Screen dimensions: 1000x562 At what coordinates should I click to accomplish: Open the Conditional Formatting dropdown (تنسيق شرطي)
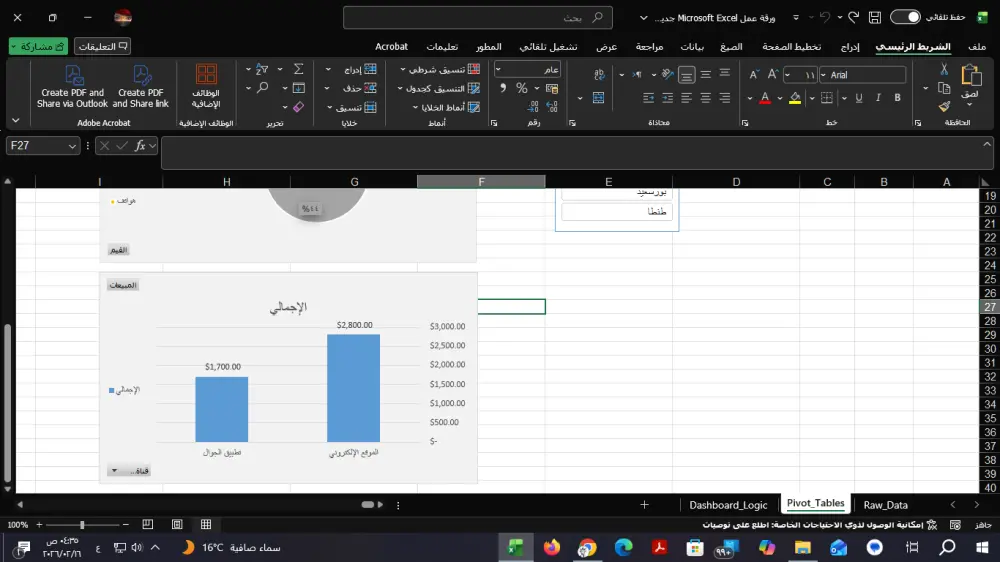(439, 69)
